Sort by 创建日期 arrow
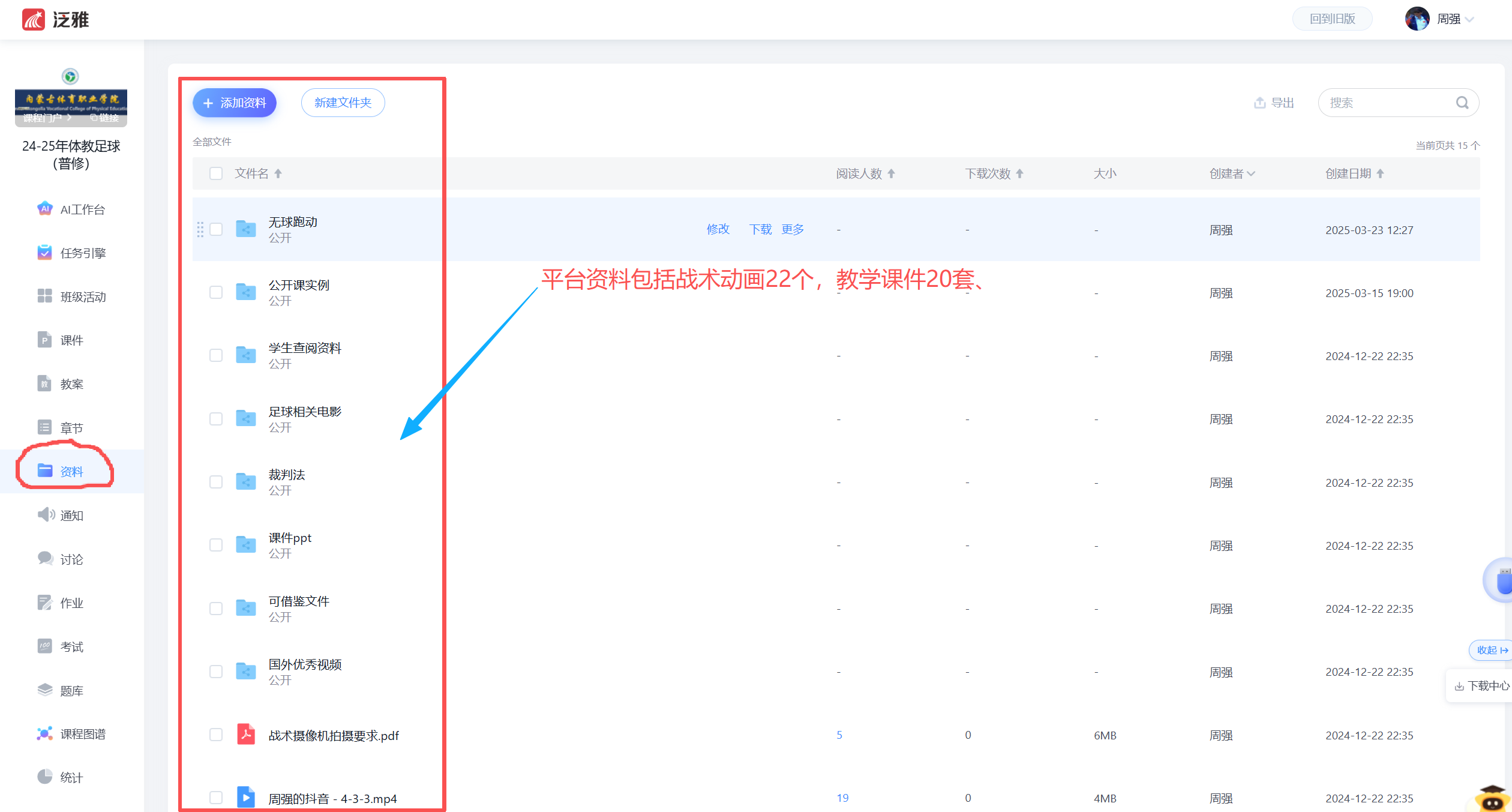 click(1380, 173)
